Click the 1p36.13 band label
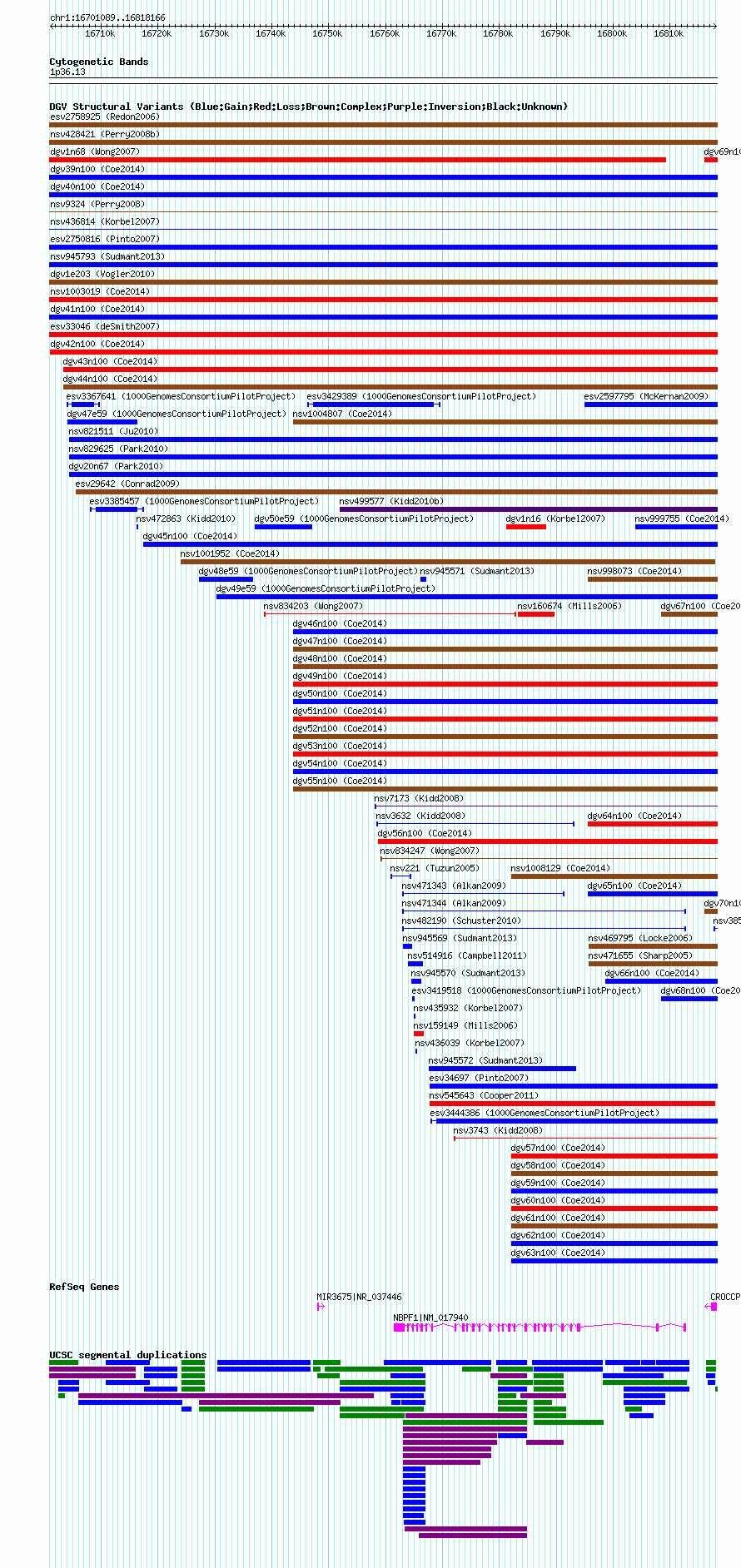The height and width of the screenshot is (1568, 741). (67, 72)
